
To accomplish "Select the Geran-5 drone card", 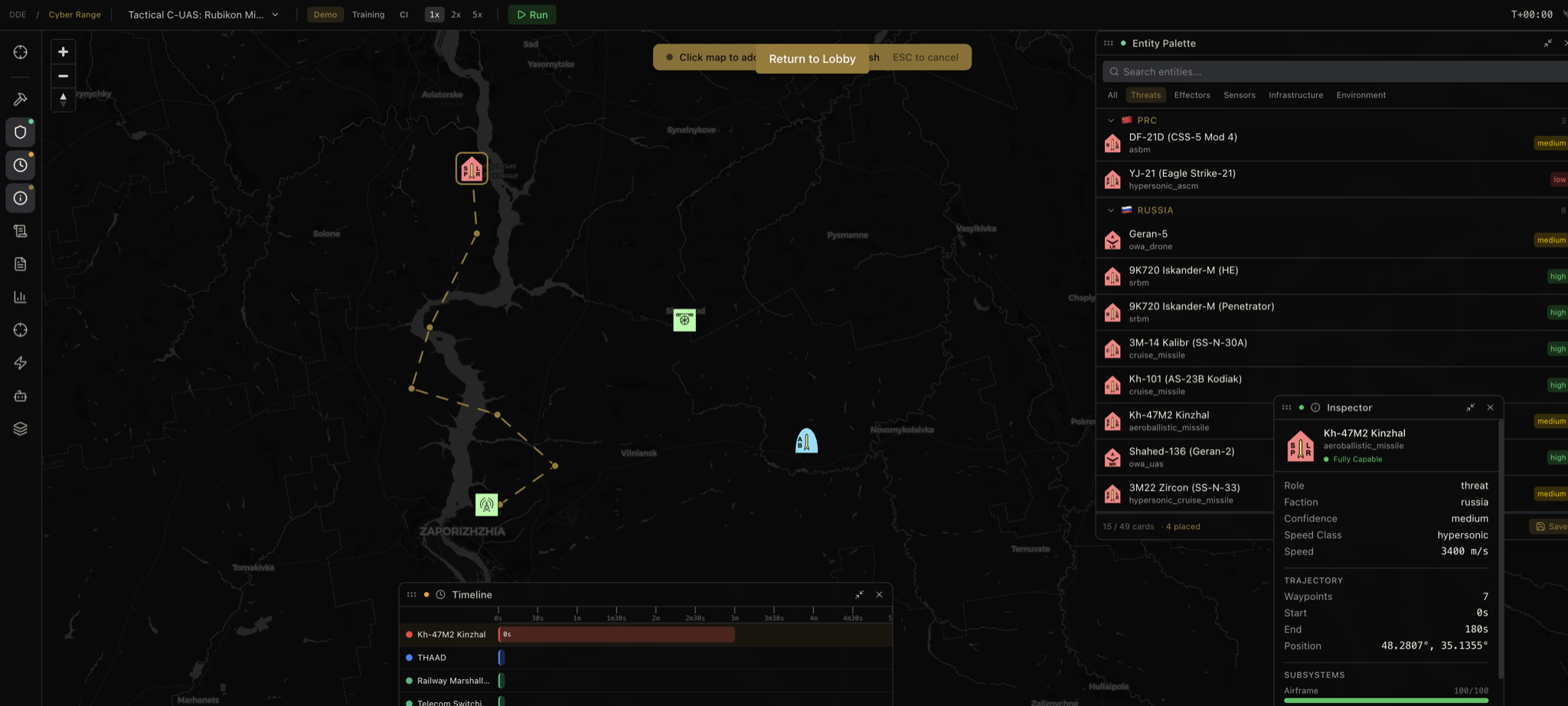I will [x=1332, y=240].
